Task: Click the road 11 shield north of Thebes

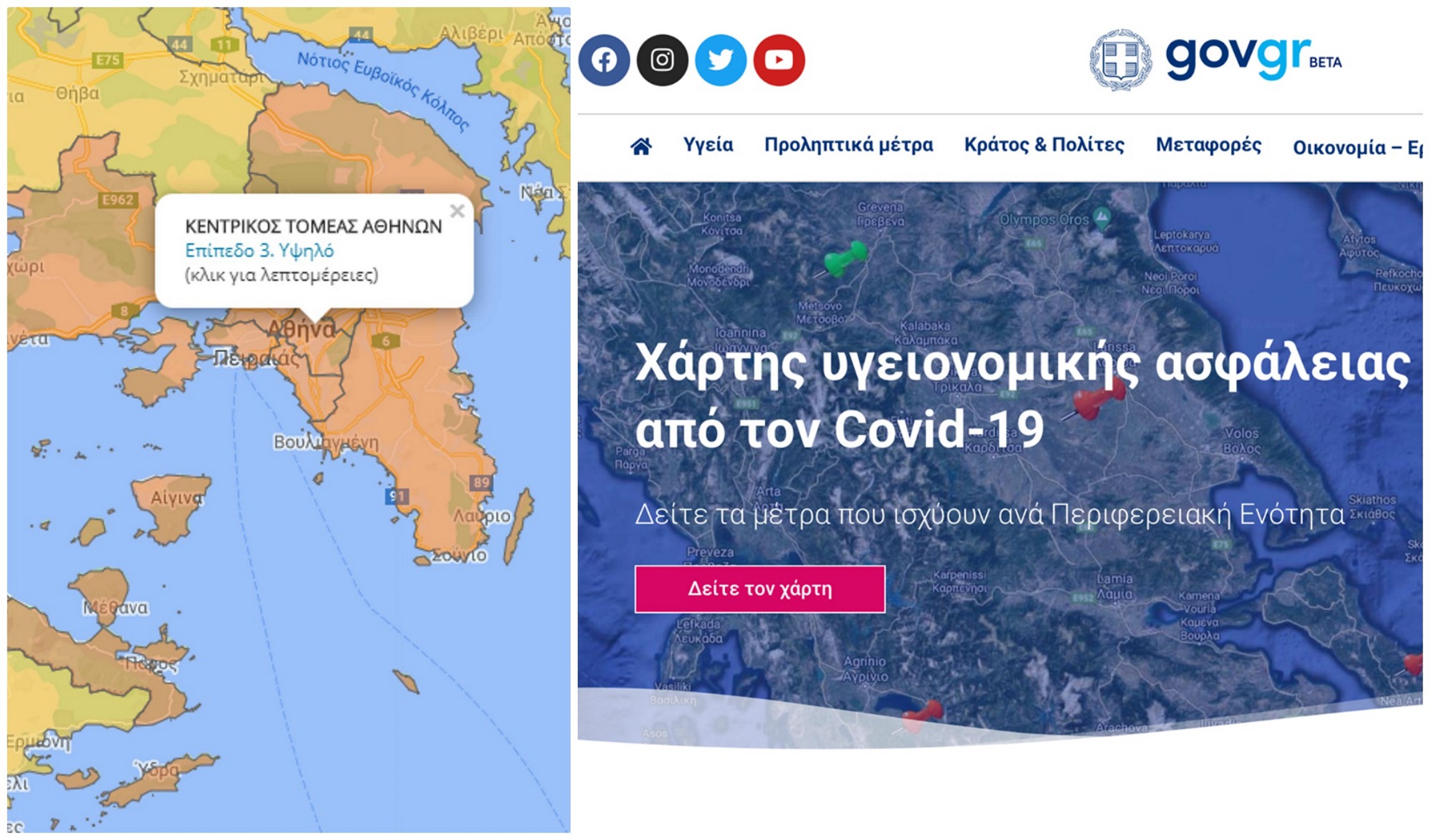Action: [224, 44]
